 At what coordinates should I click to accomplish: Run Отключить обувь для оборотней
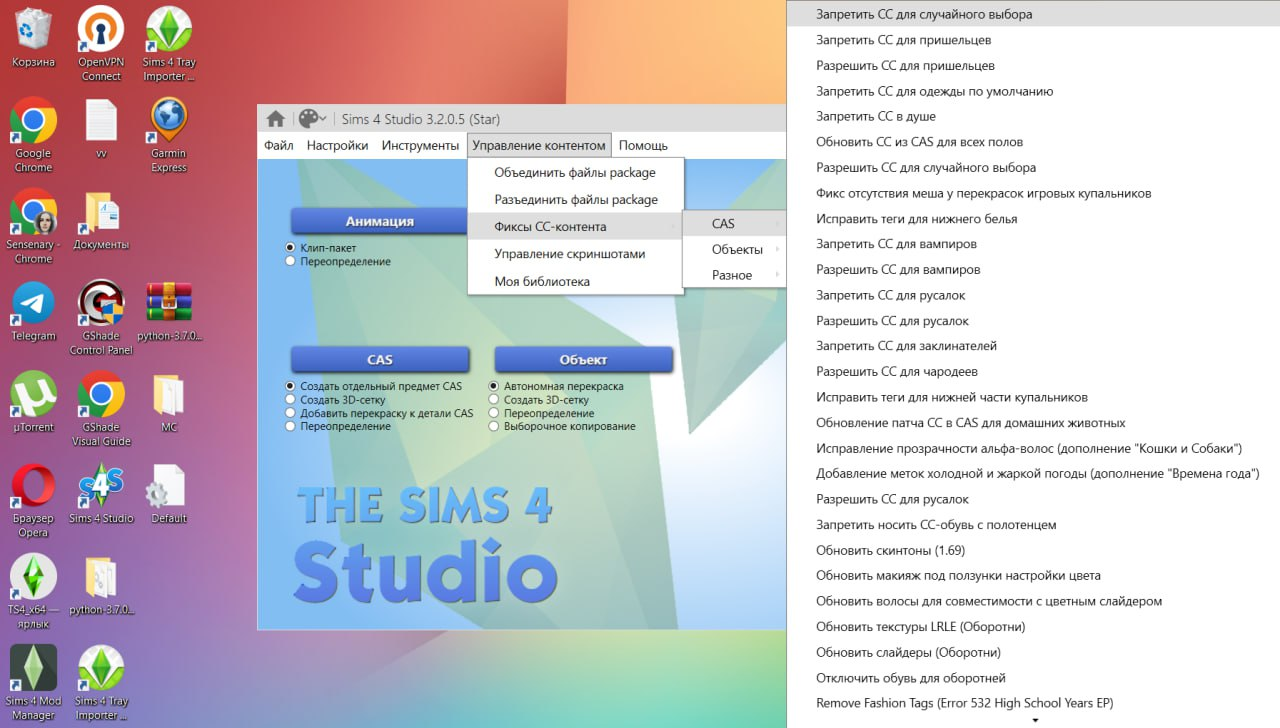tap(1034, 678)
